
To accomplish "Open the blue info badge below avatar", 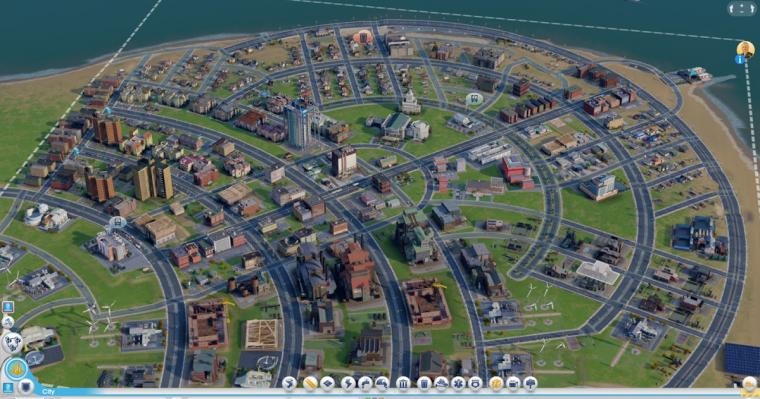I will pos(740,59).
